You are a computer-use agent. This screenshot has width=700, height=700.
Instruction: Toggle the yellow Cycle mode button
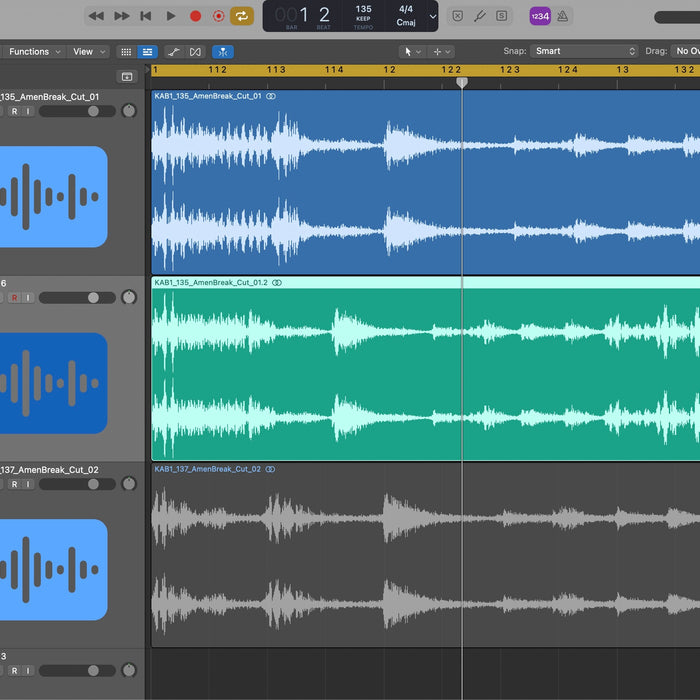[242, 17]
